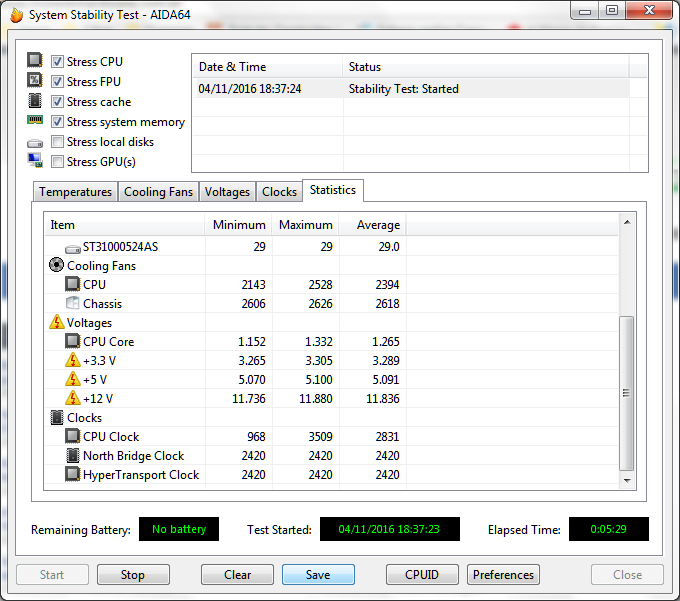Click the +3.3 V average value 3.289
The image size is (680, 601).
pos(386,360)
